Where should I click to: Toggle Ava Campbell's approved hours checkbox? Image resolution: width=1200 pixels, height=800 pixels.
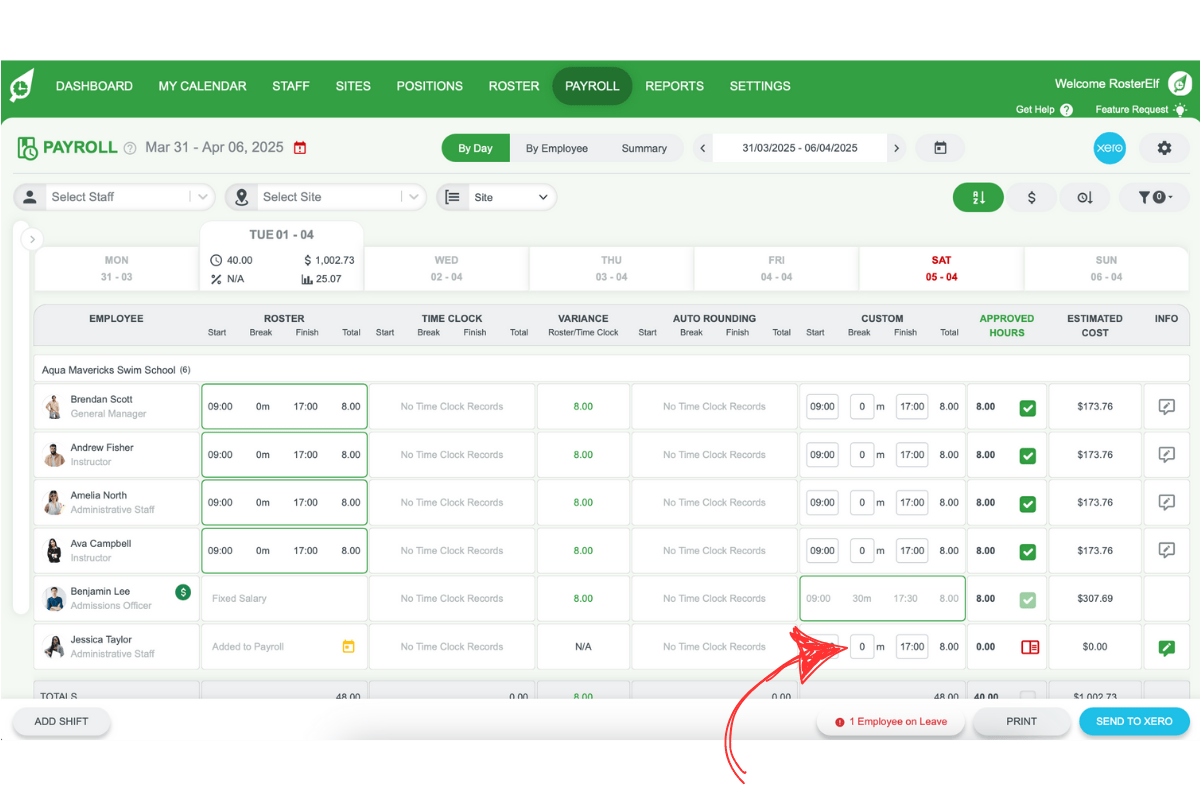[x=1027, y=552]
